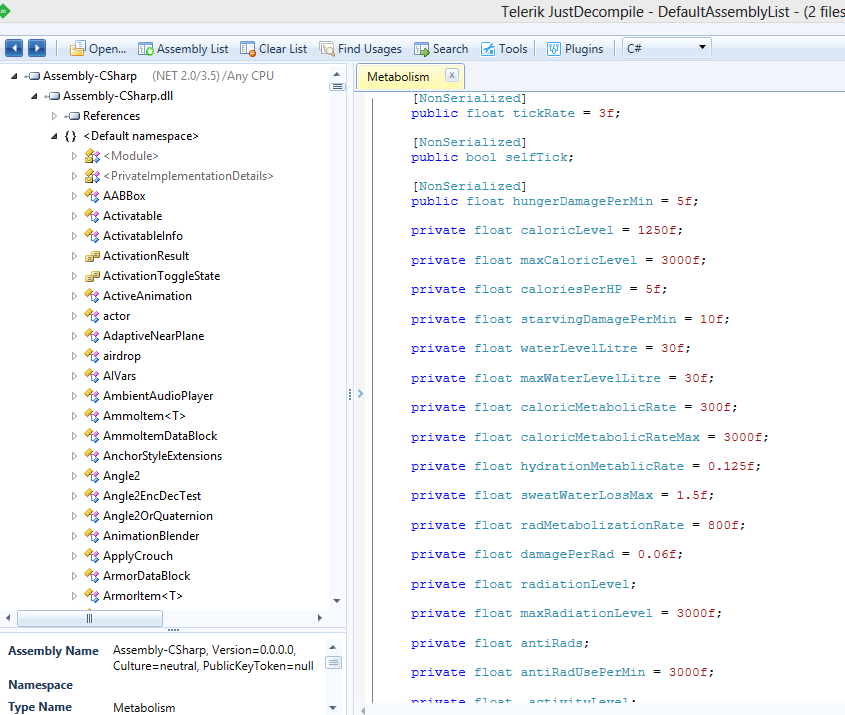
Task: Expand the References node
Action: click(54, 116)
